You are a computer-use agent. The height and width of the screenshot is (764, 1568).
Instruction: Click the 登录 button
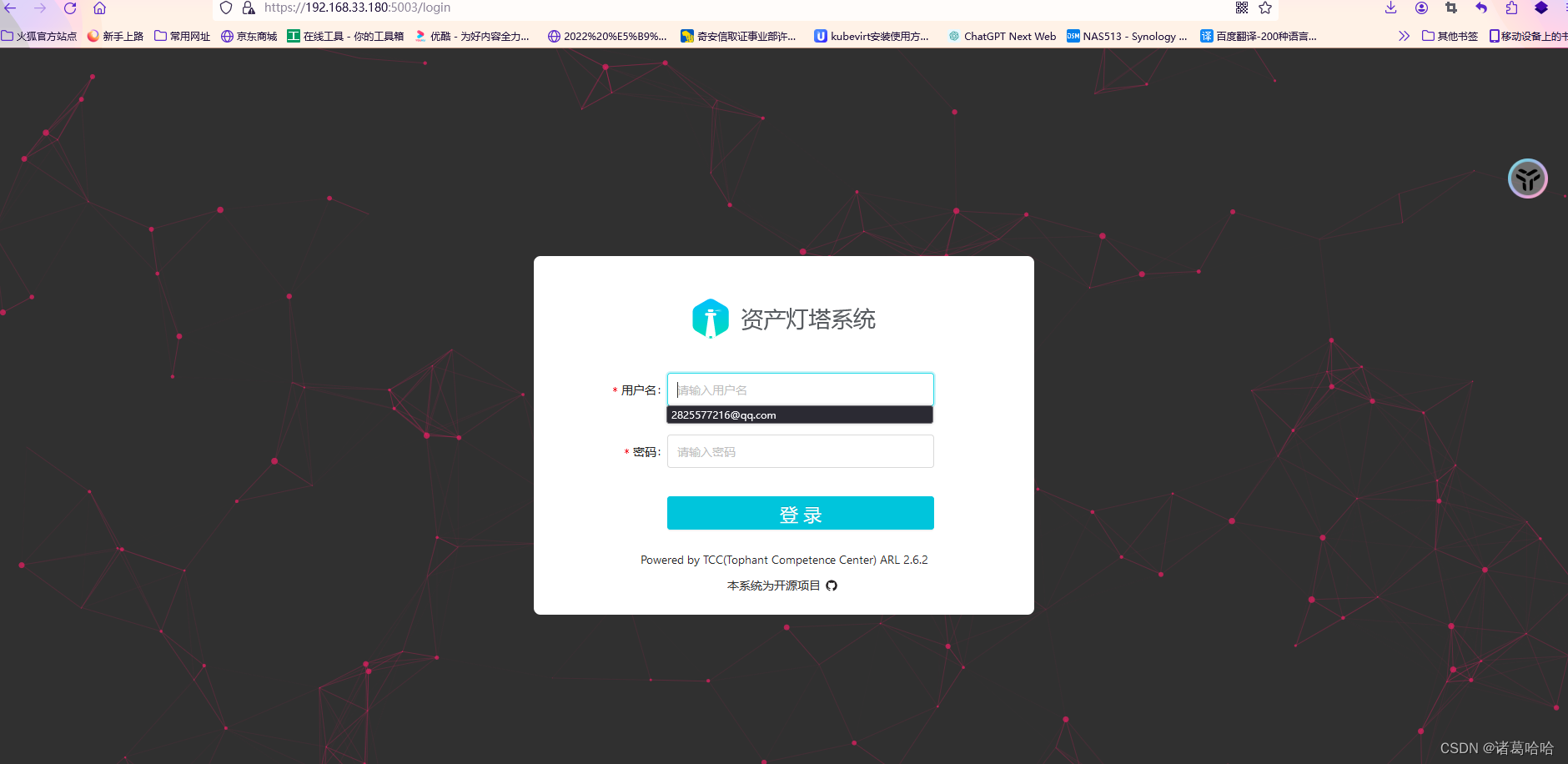[801, 513]
